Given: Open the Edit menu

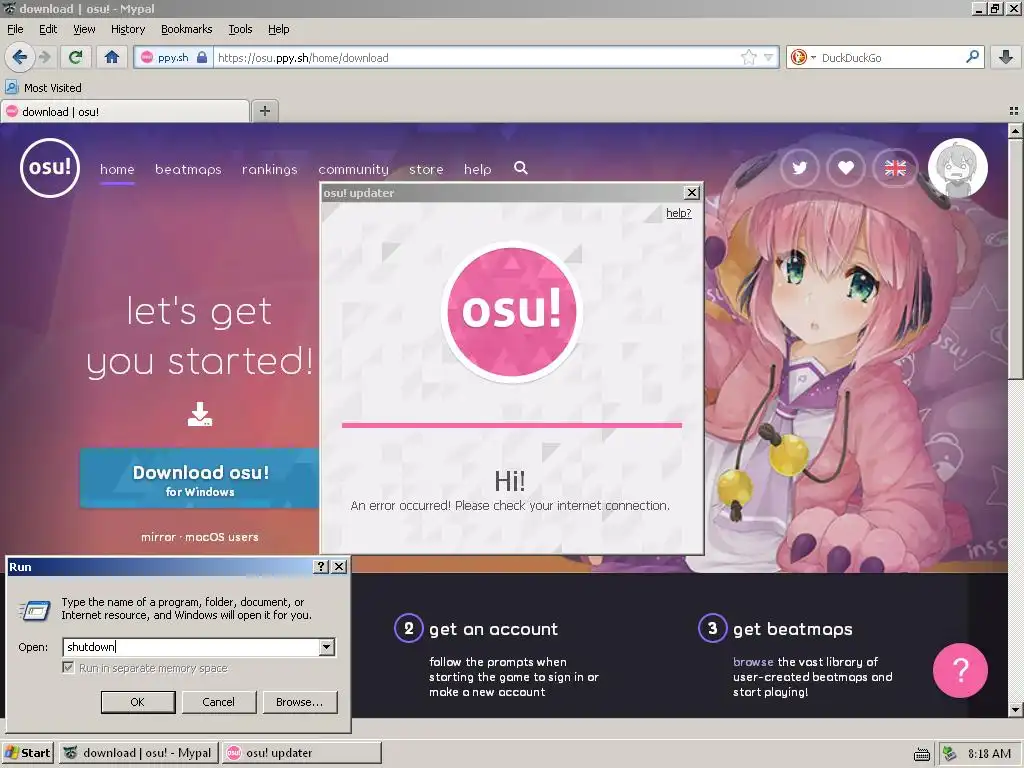Looking at the screenshot, I should [48, 29].
